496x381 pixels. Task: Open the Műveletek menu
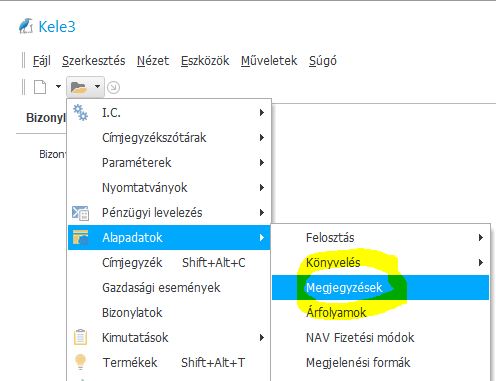coord(269,61)
